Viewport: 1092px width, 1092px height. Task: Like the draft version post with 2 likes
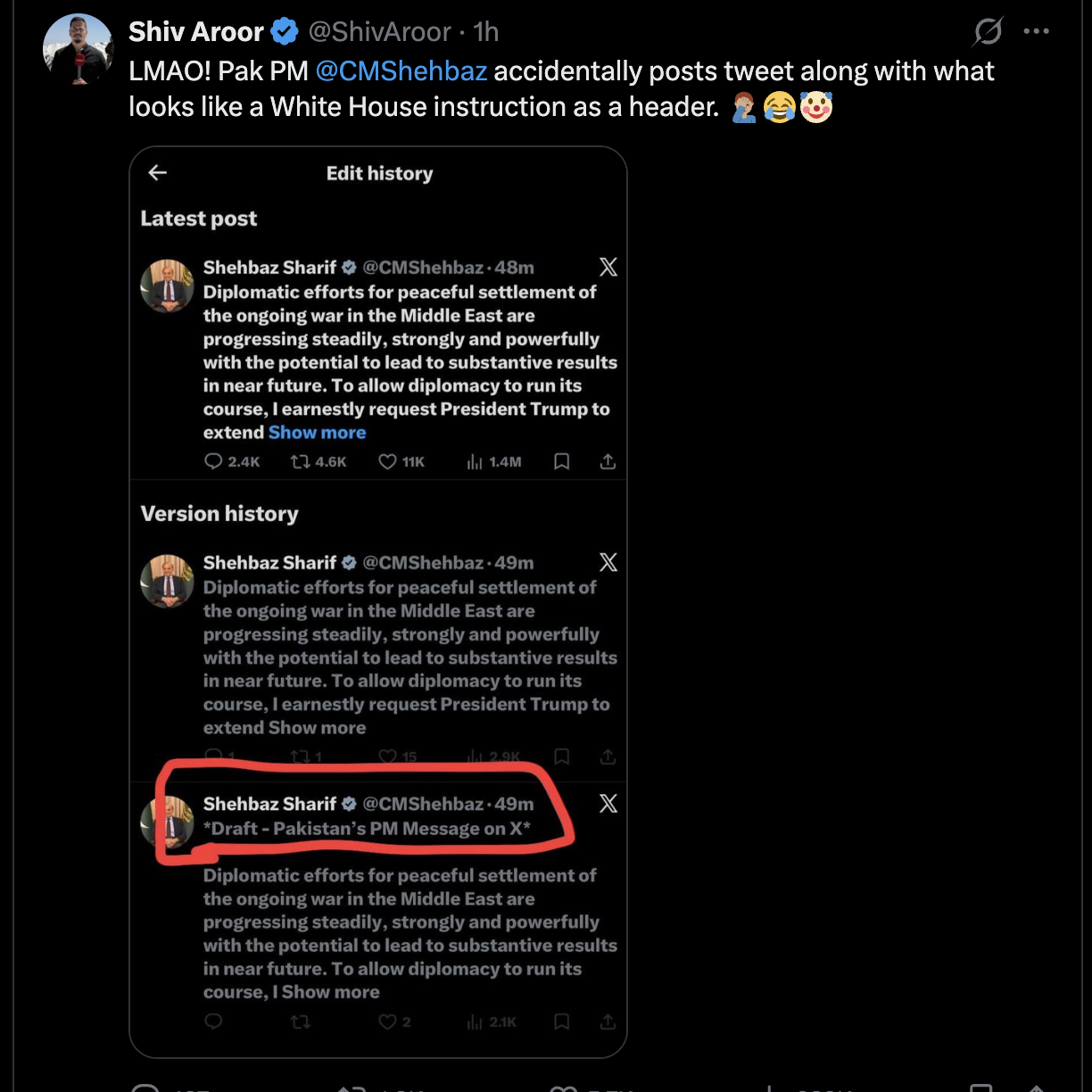coord(387,1022)
